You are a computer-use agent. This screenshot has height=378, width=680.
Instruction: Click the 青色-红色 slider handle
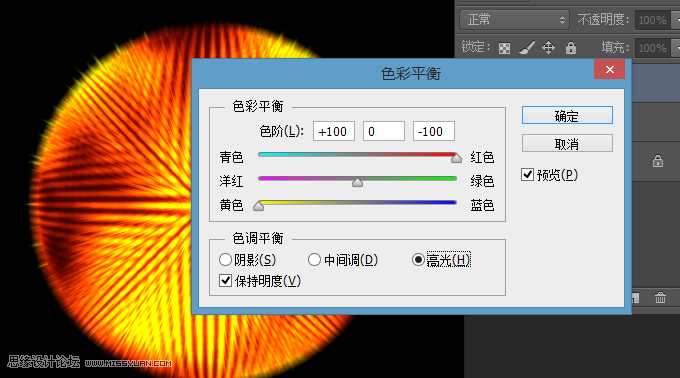click(x=456, y=158)
